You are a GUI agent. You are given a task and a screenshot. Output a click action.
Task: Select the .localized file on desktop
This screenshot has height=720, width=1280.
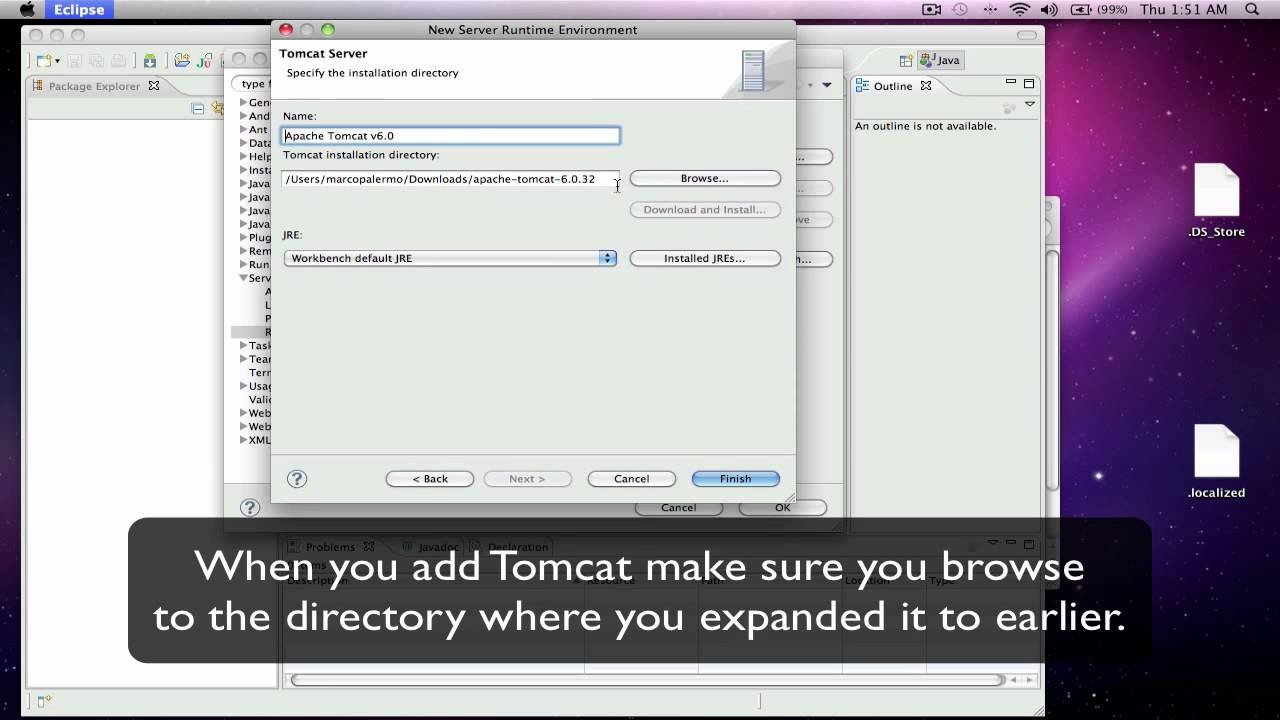click(x=1217, y=462)
